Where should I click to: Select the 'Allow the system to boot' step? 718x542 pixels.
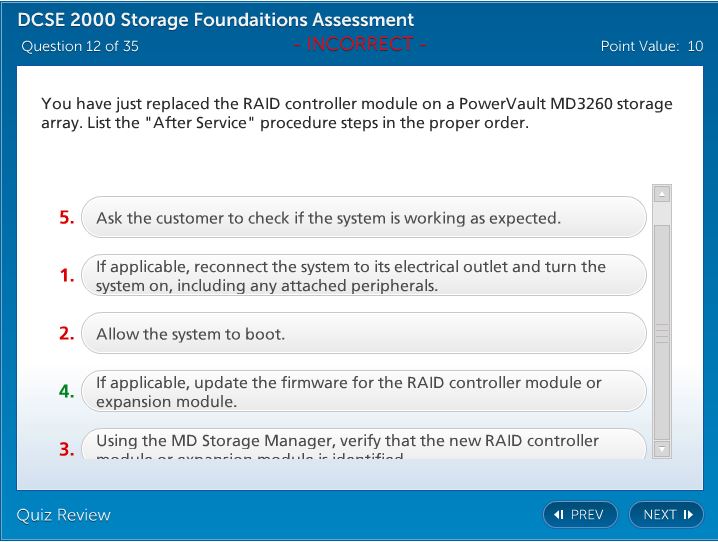(363, 334)
